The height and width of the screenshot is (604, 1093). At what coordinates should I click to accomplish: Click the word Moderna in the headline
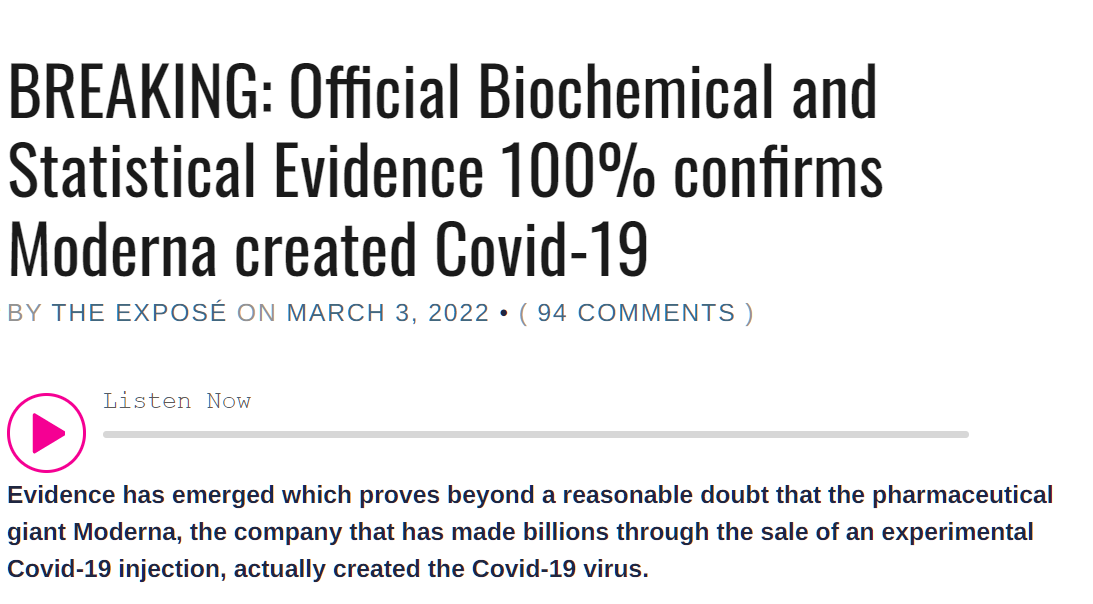112,249
